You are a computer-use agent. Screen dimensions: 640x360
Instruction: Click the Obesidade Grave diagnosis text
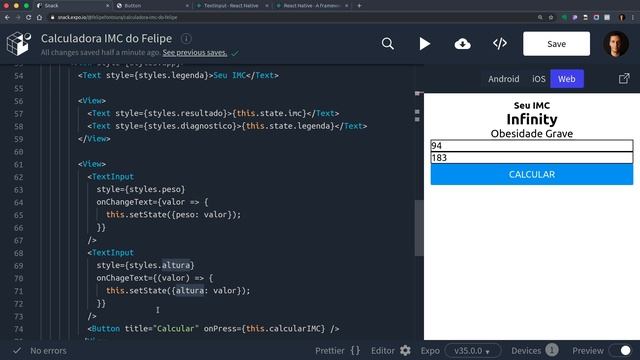tap(532, 133)
